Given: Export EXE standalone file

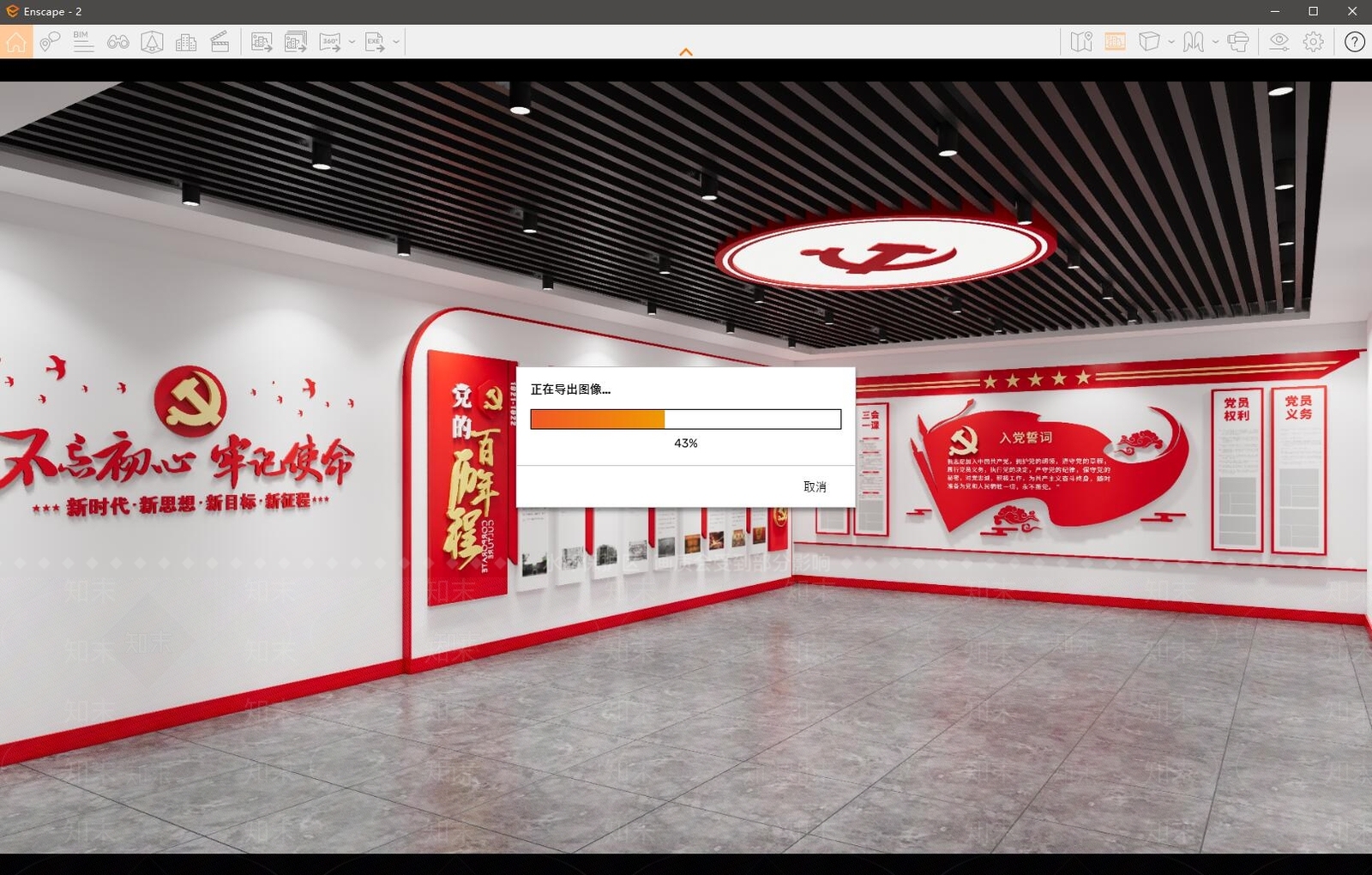Looking at the screenshot, I should coord(375,41).
